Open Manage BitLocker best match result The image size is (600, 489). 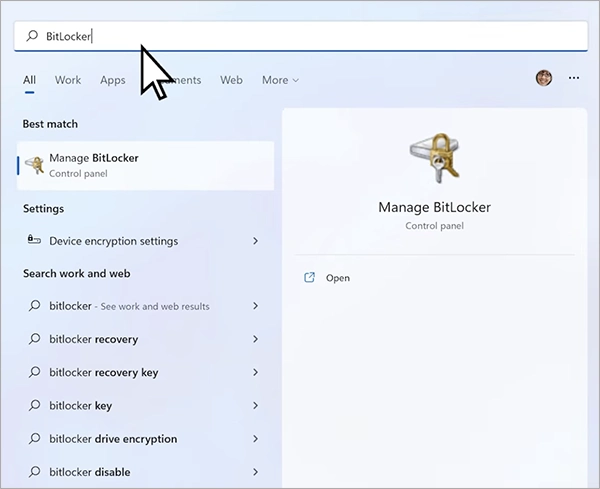pyautogui.click(x=145, y=166)
